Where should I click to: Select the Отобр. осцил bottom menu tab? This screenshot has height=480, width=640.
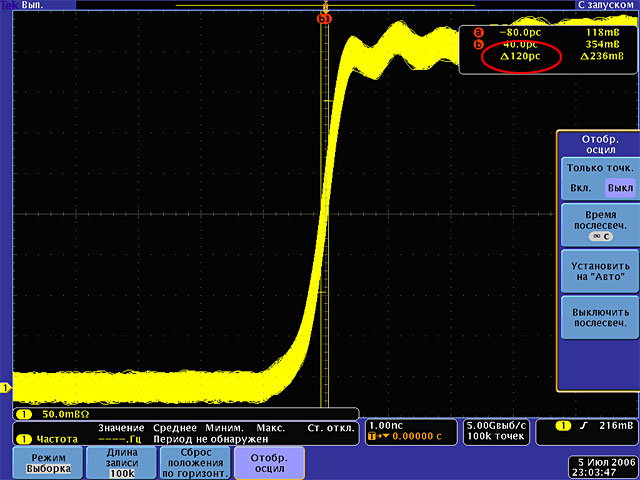(x=269, y=463)
